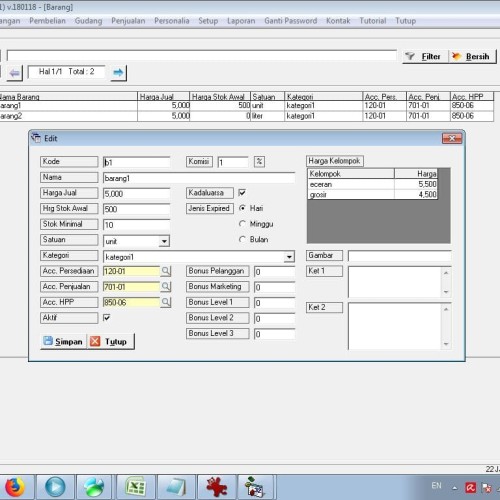
Task: Open the Kategori dropdown list
Action: click(x=289, y=257)
